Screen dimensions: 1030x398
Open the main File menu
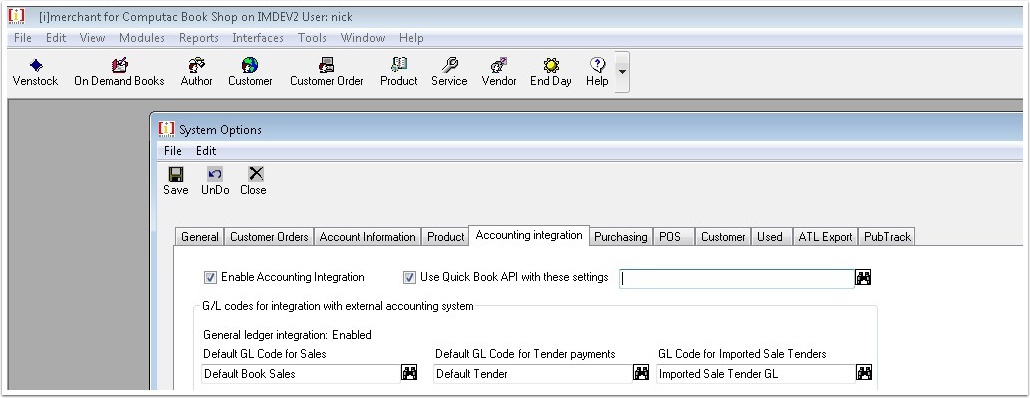pos(22,38)
